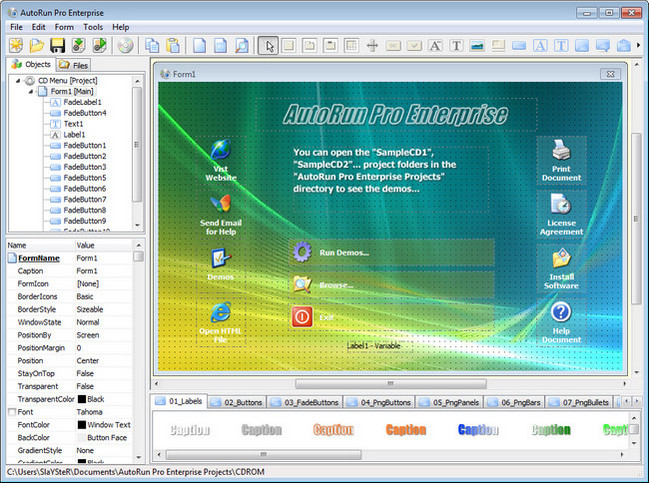
Task: Click the Run Demos gear icon
Action: (302, 252)
